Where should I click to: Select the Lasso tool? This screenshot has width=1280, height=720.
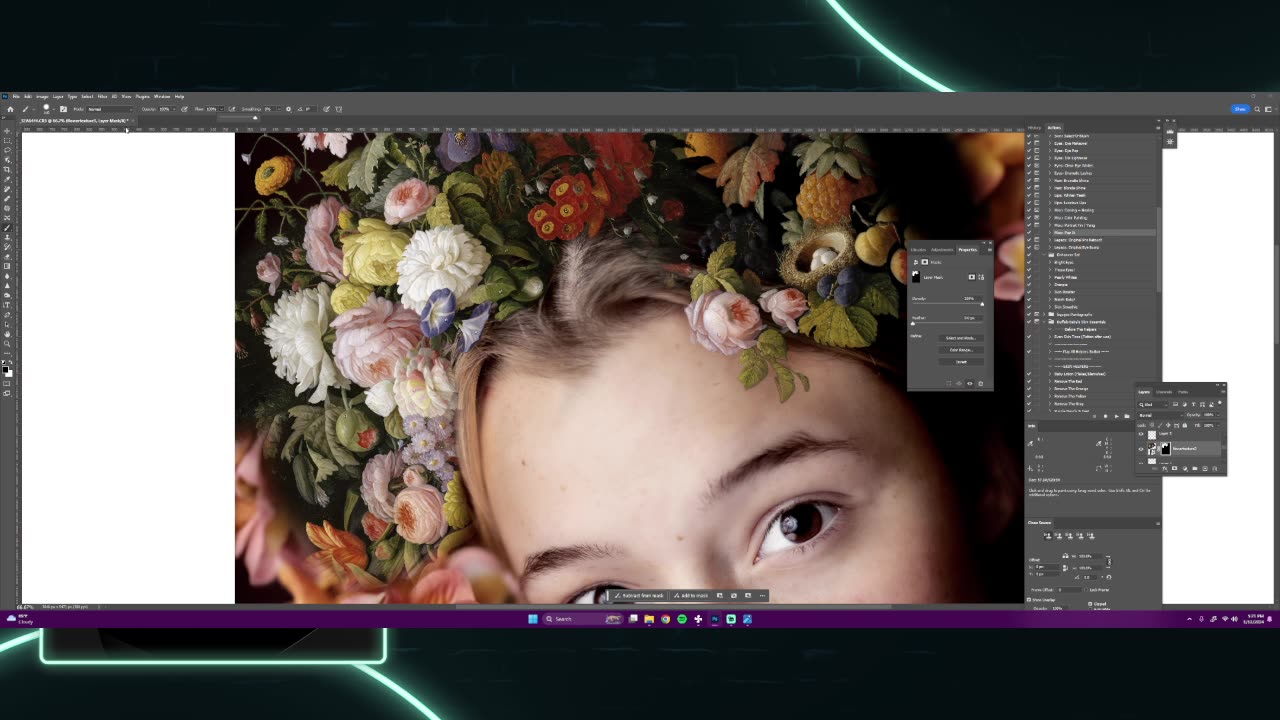[7, 150]
